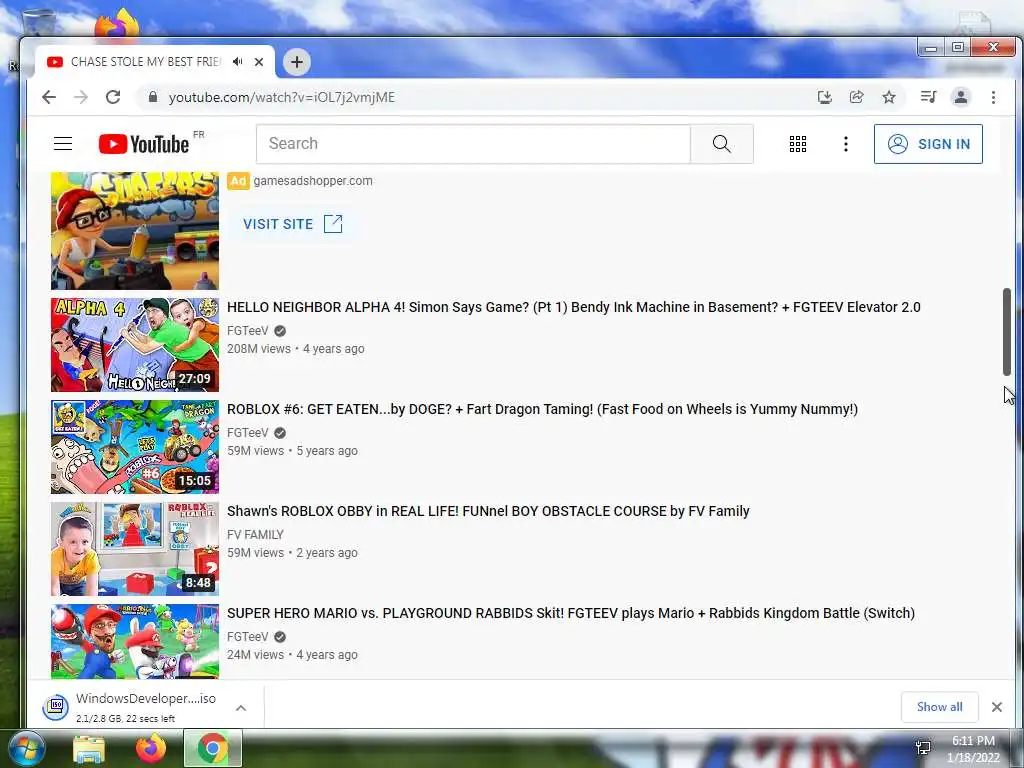Bookmark this page with the star icon
Image resolution: width=1024 pixels, height=768 pixels.
[x=889, y=97]
